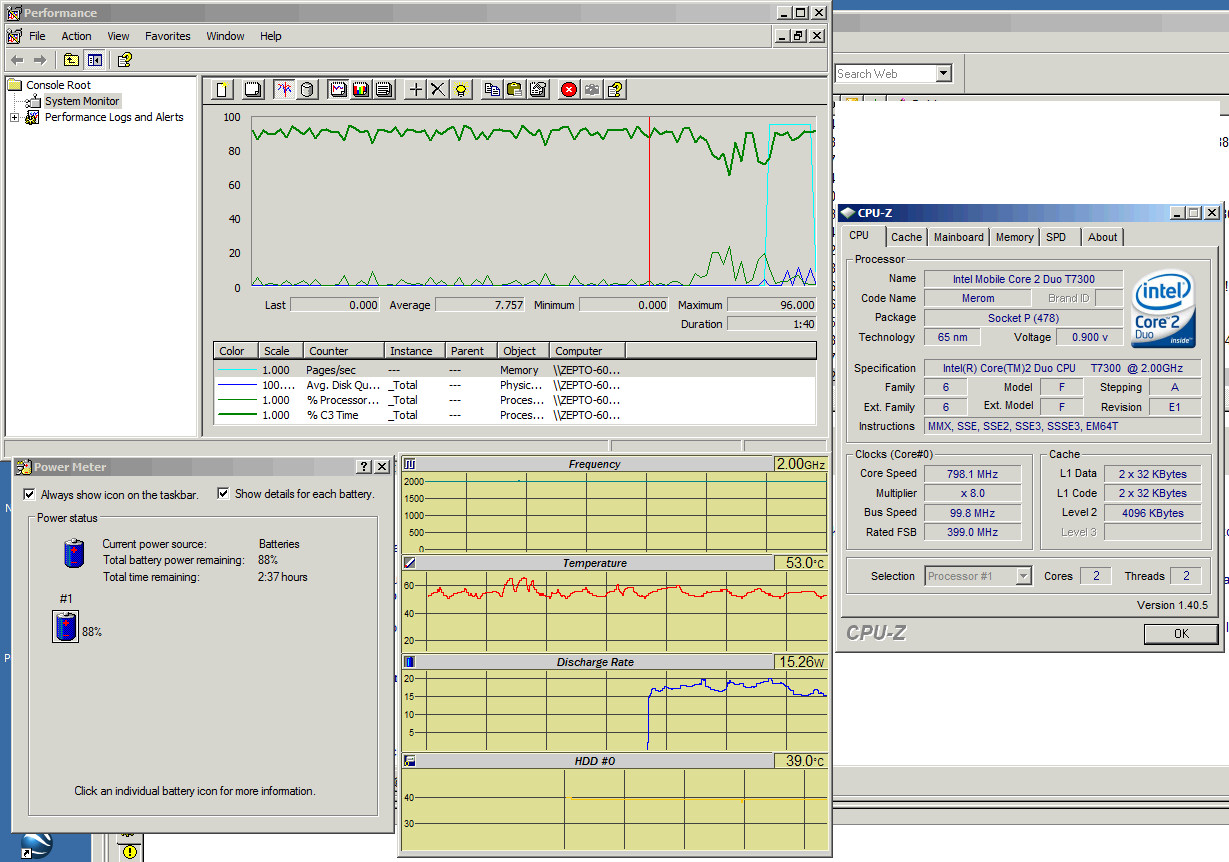Viewport: 1229px width, 862px height.
Task: Toggle the Highlight lightbulb icon
Action: click(460, 89)
